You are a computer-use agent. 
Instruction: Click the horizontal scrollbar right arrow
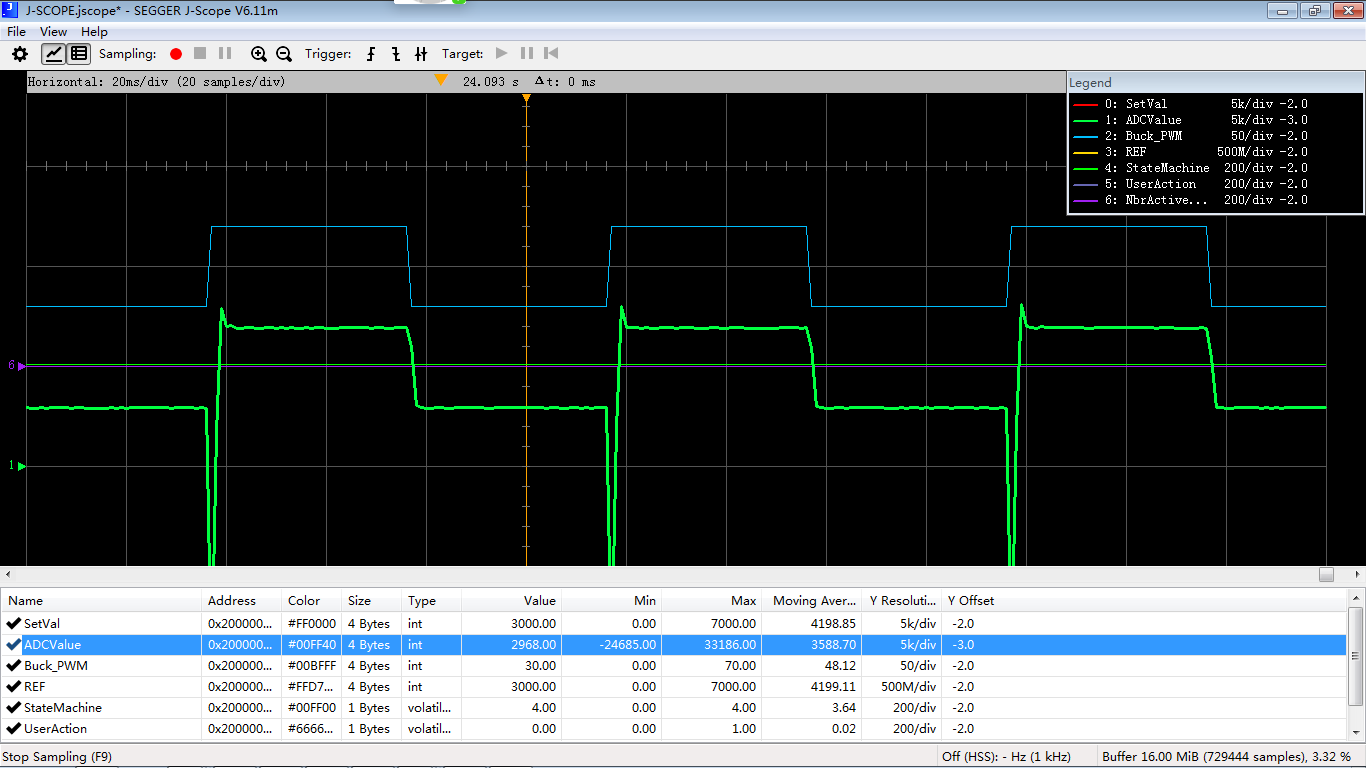coord(1357,574)
